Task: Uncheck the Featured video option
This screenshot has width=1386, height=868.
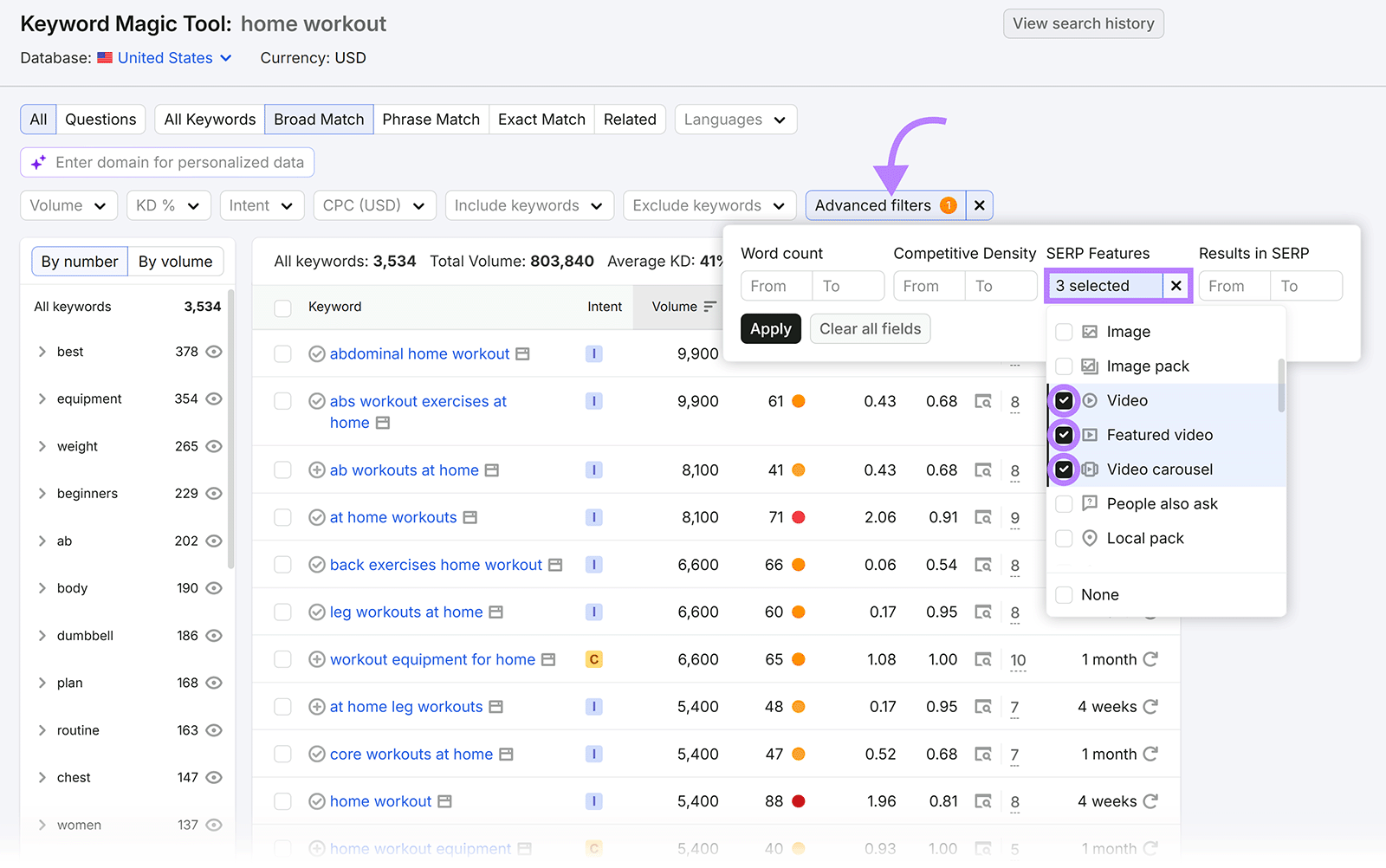Action: point(1064,435)
